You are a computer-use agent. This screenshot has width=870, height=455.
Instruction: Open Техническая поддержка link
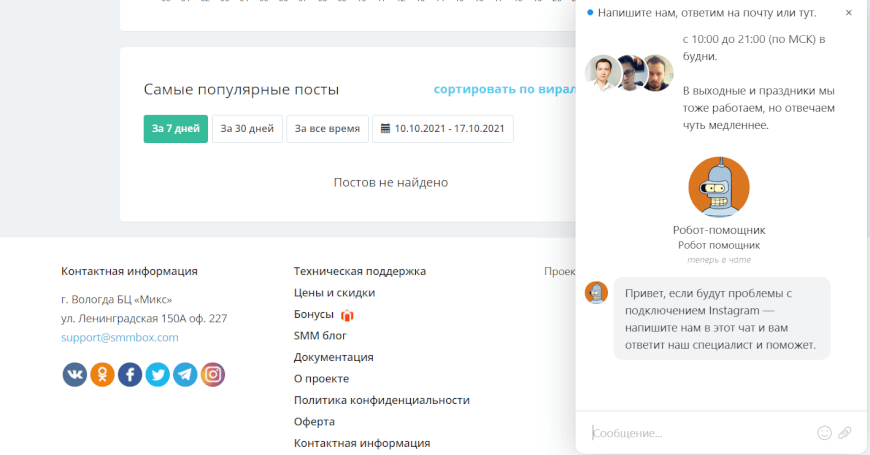click(360, 271)
